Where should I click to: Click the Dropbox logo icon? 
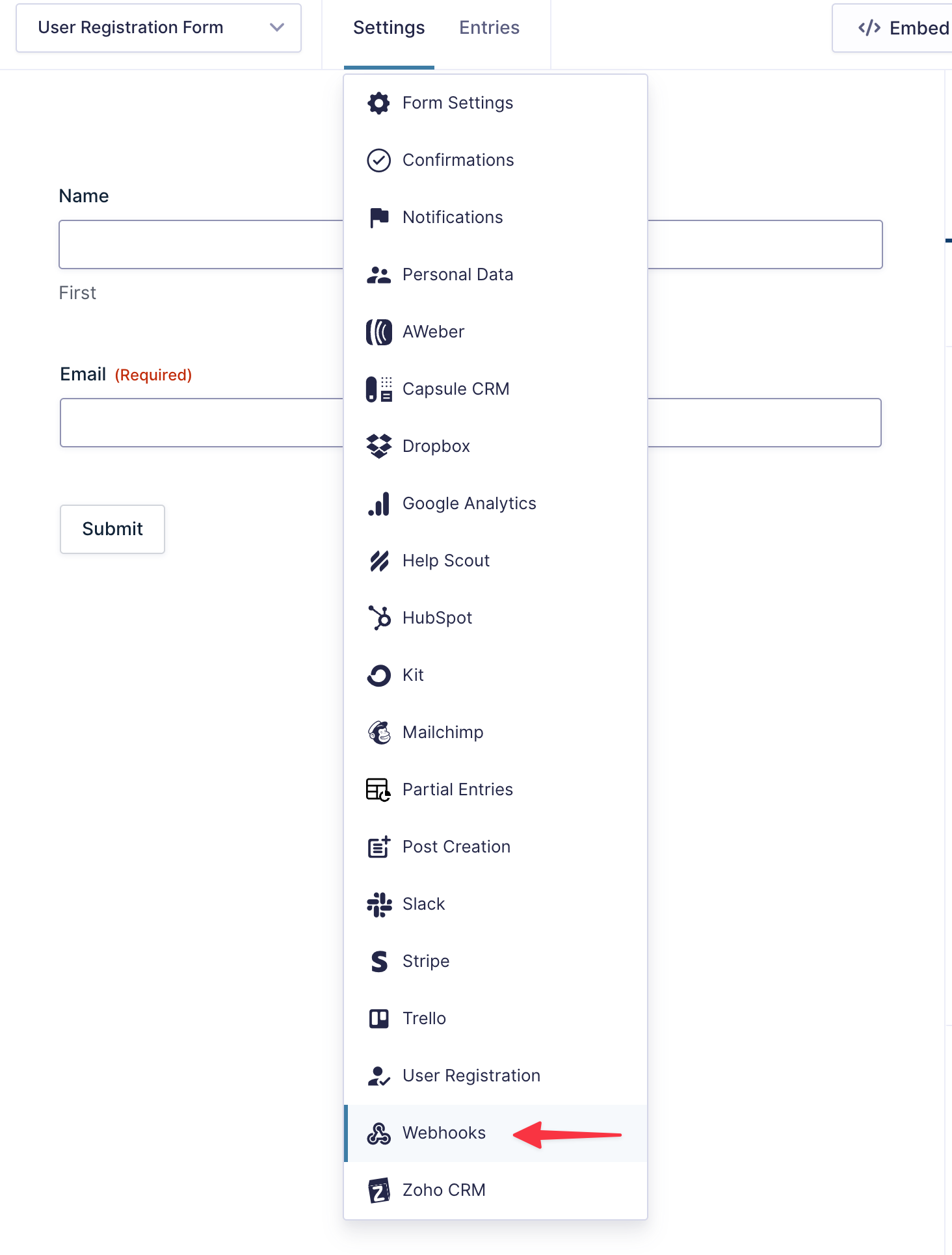pyautogui.click(x=378, y=446)
